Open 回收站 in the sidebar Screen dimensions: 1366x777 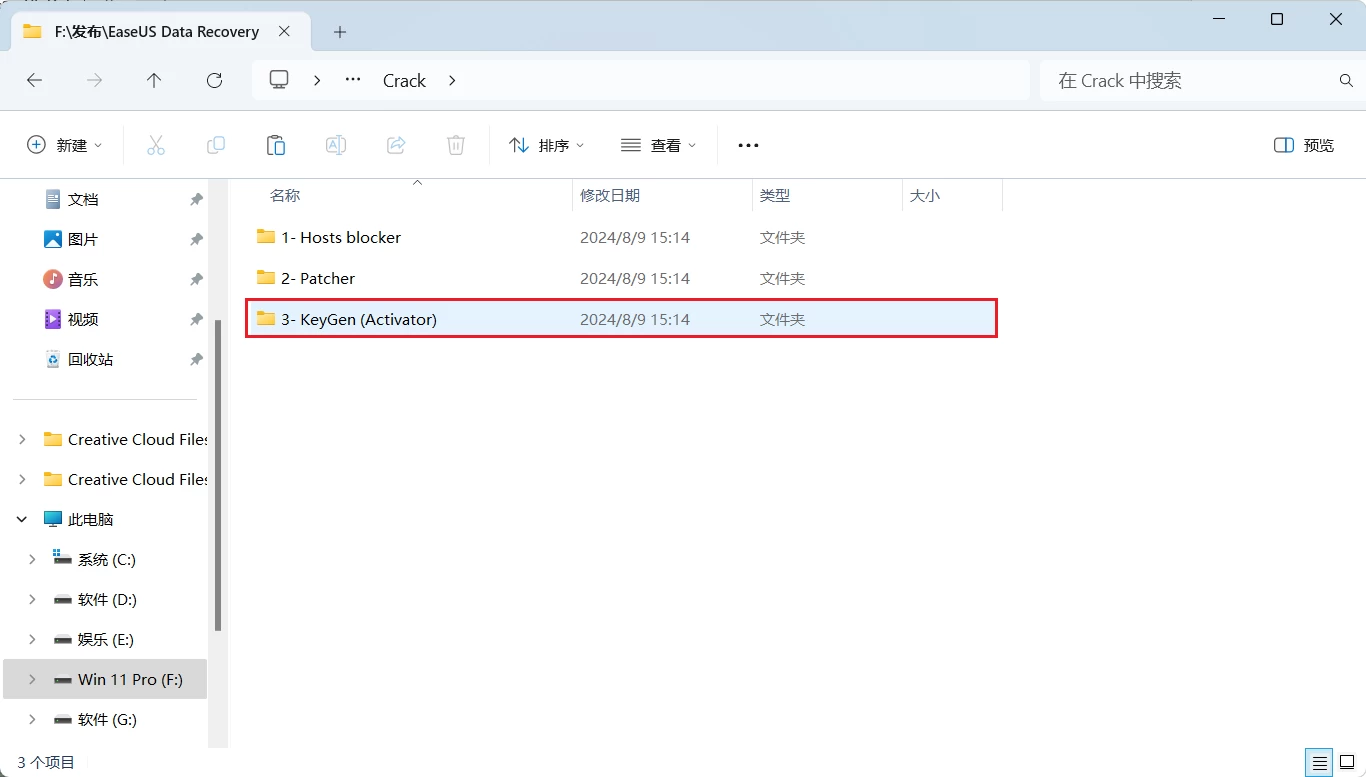[x=91, y=359]
